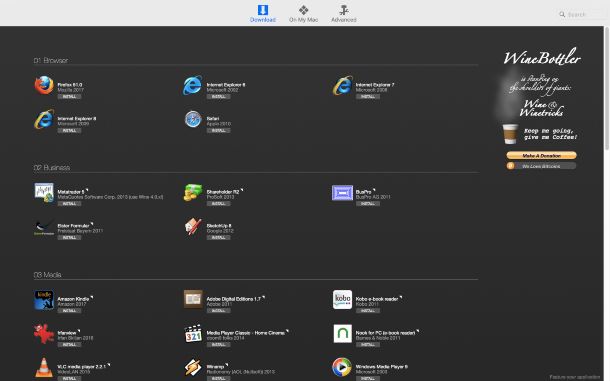Viewport: 610px width, 381px height.
Task: Install Elster Formular
Action: [x=69, y=237]
